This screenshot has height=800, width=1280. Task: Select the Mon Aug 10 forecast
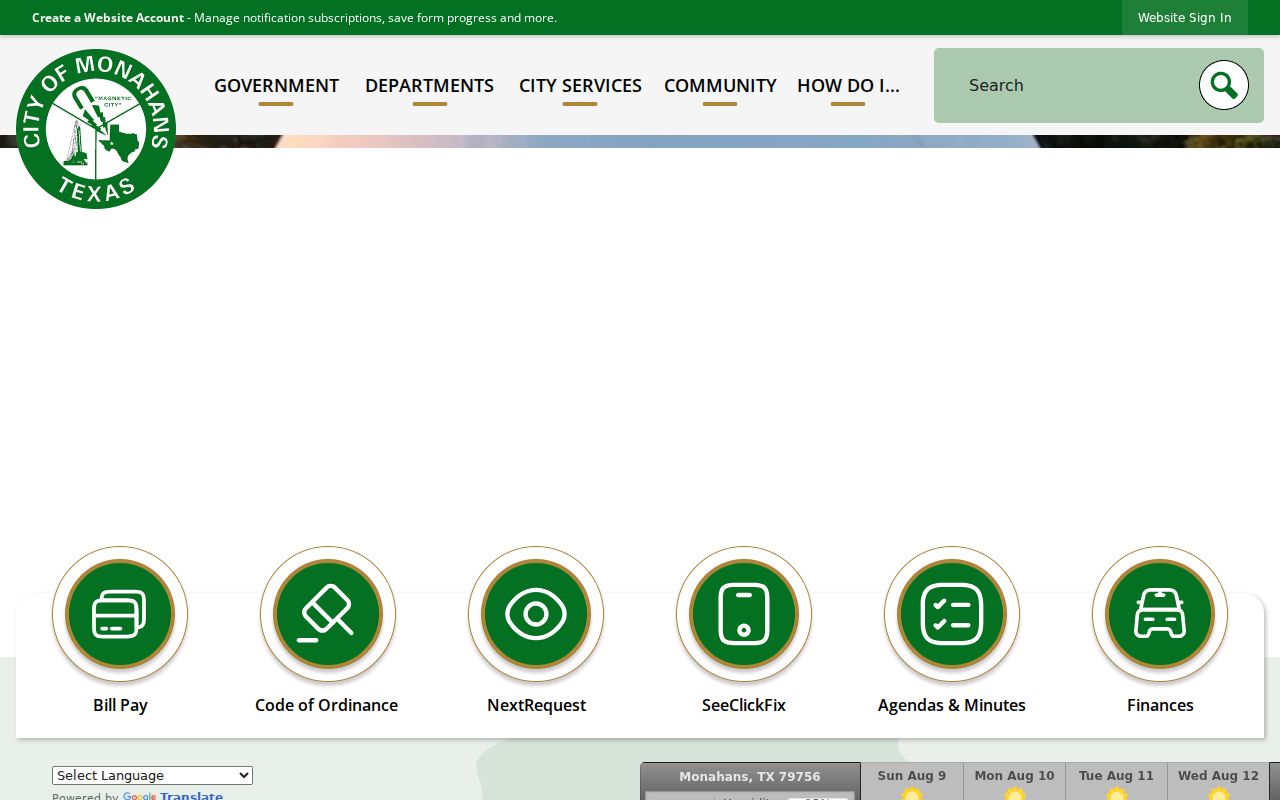click(1014, 781)
